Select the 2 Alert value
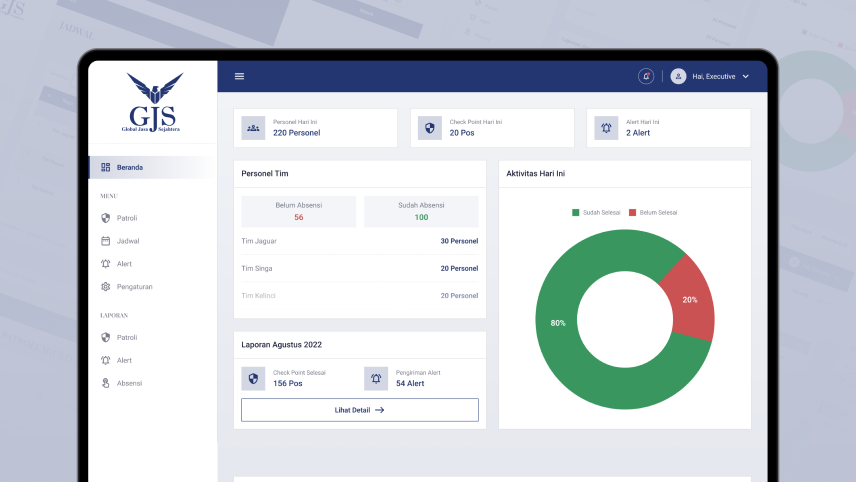This screenshot has height=482, width=856. pos(638,133)
